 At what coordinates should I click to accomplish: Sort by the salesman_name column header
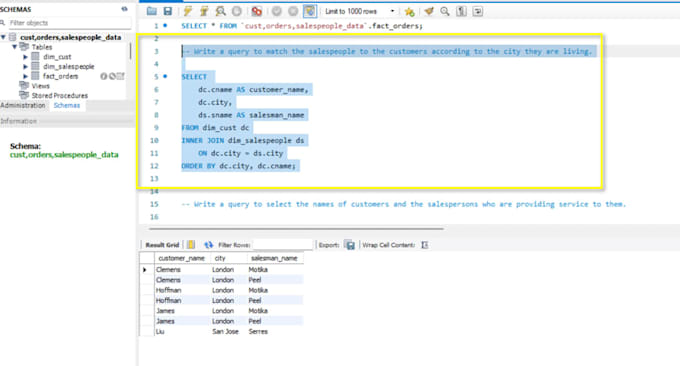point(274,258)
